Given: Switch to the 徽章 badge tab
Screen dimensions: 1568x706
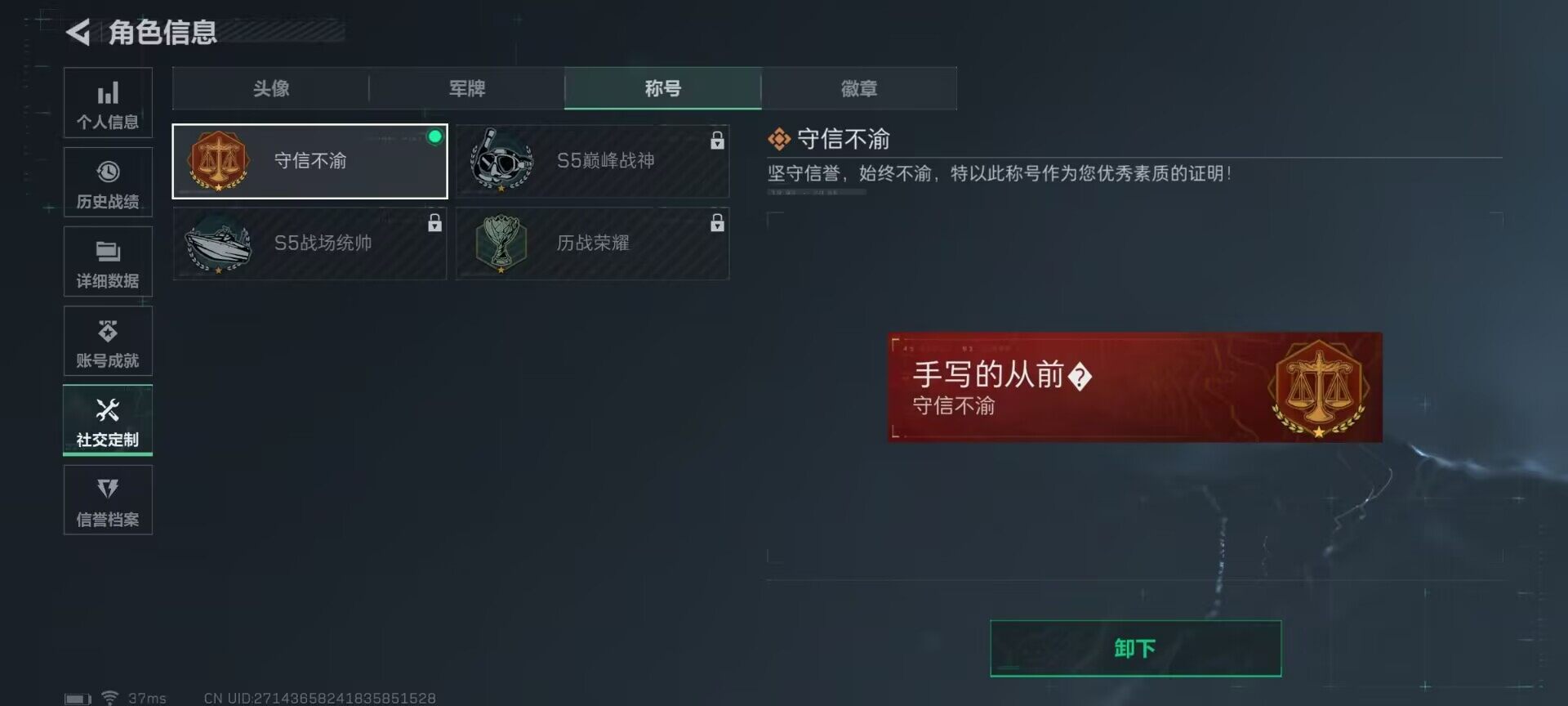Looking at the screenshot, I should pos(859,88).
